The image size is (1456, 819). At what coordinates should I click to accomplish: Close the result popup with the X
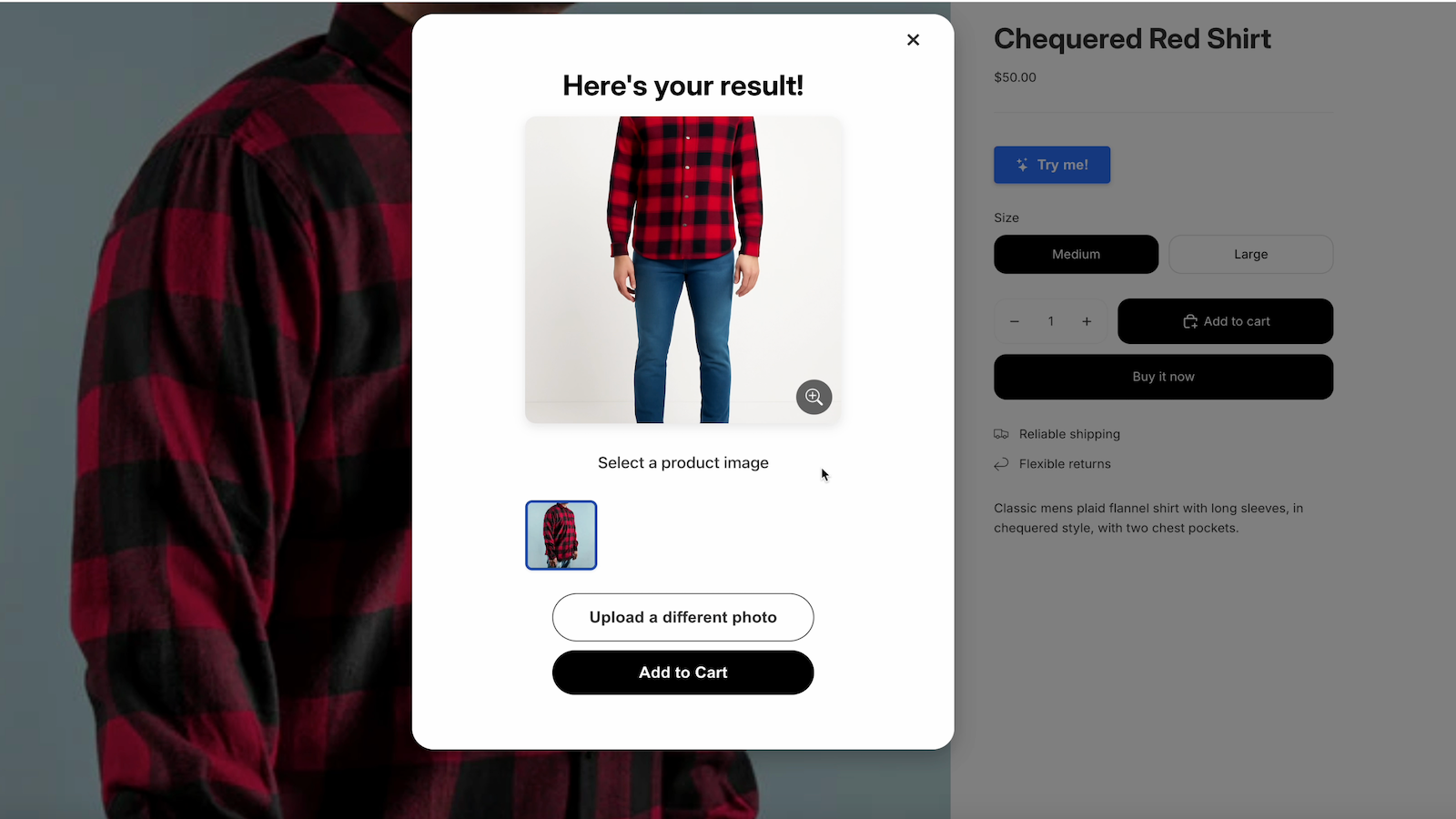913,40
